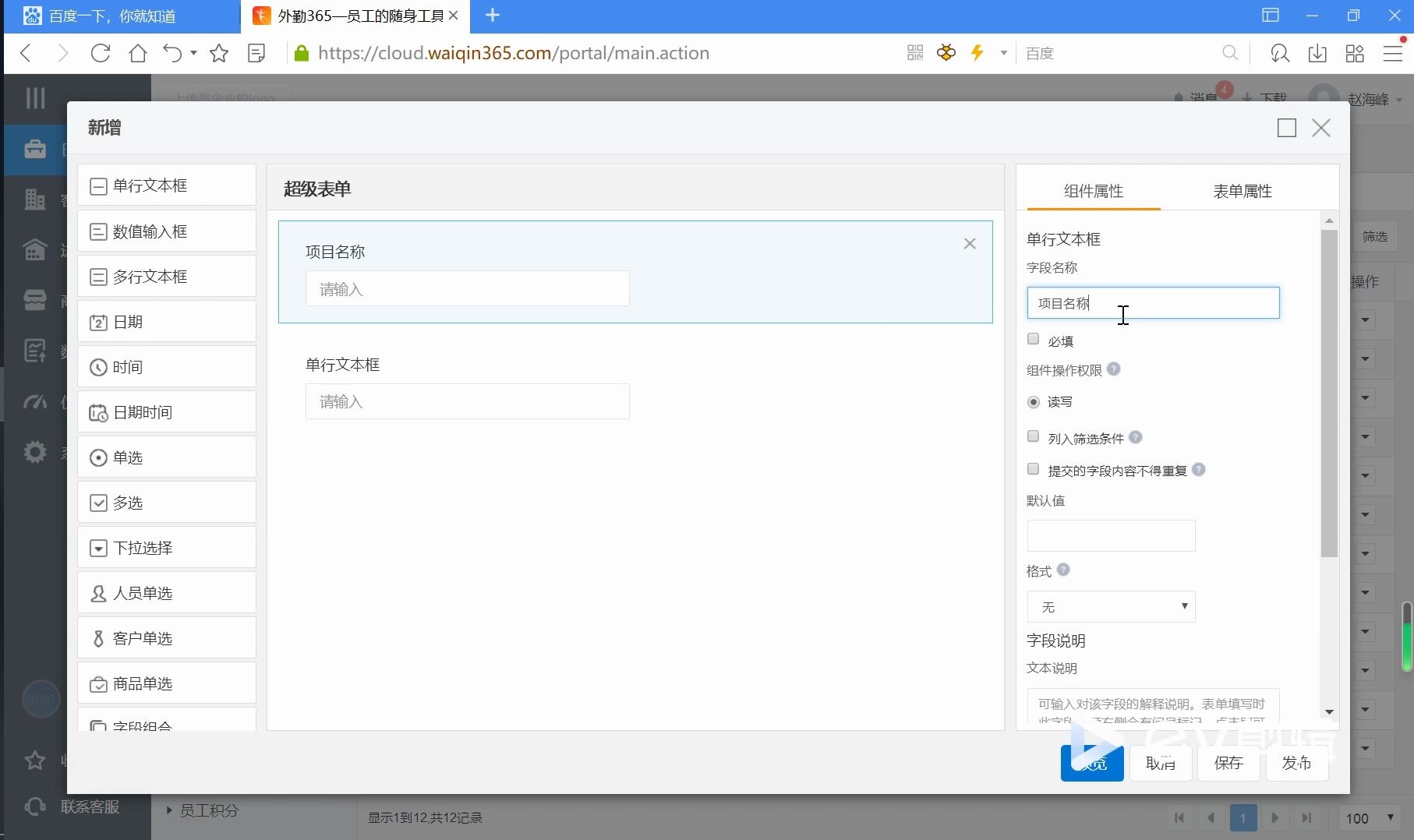This screenshot has width=1414, height=840.
Task: Open browser downloads icon
Action: point(1317,53)
